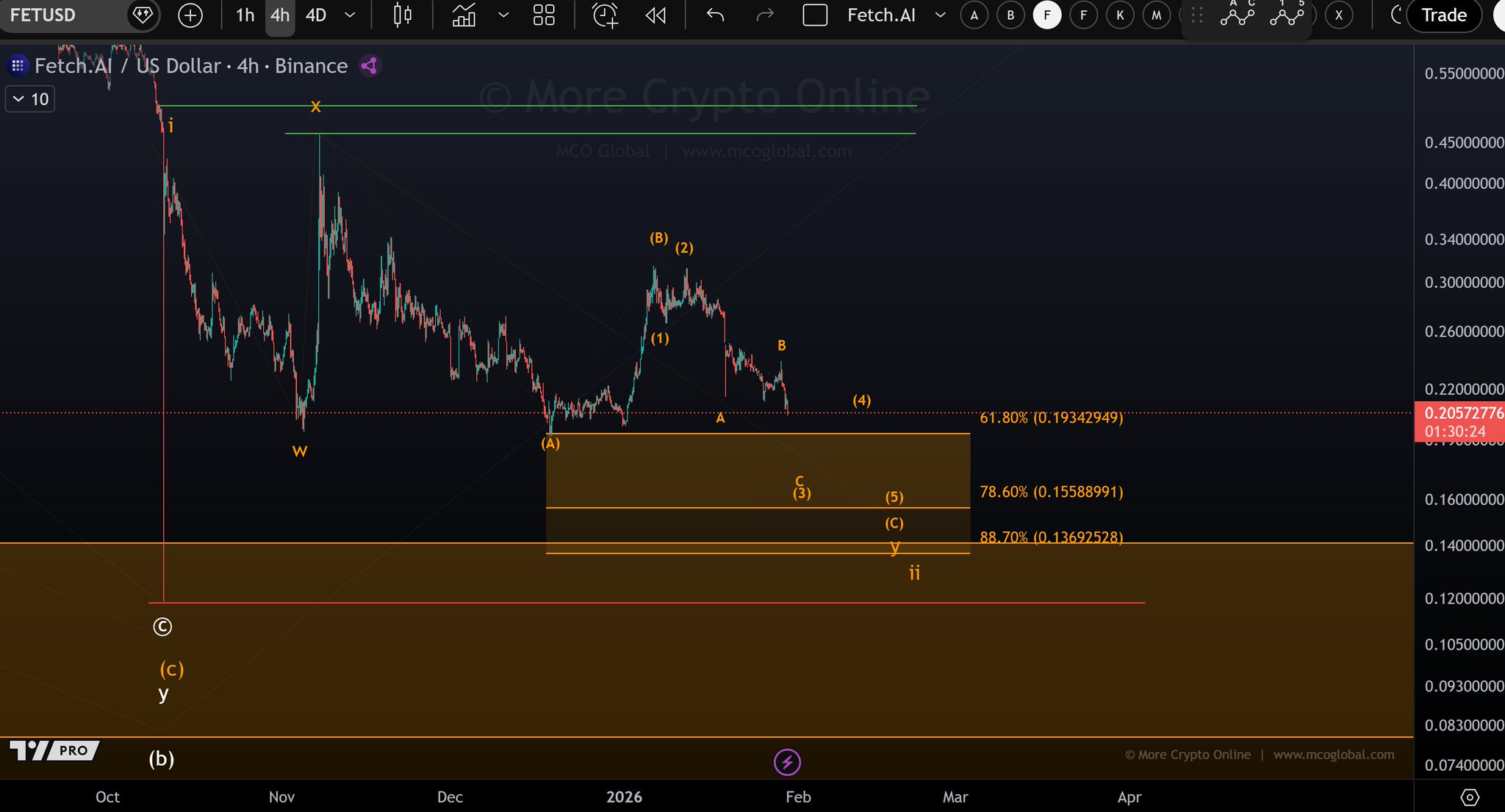
Task: Start bar replay mode
Action: click(655, 15)
